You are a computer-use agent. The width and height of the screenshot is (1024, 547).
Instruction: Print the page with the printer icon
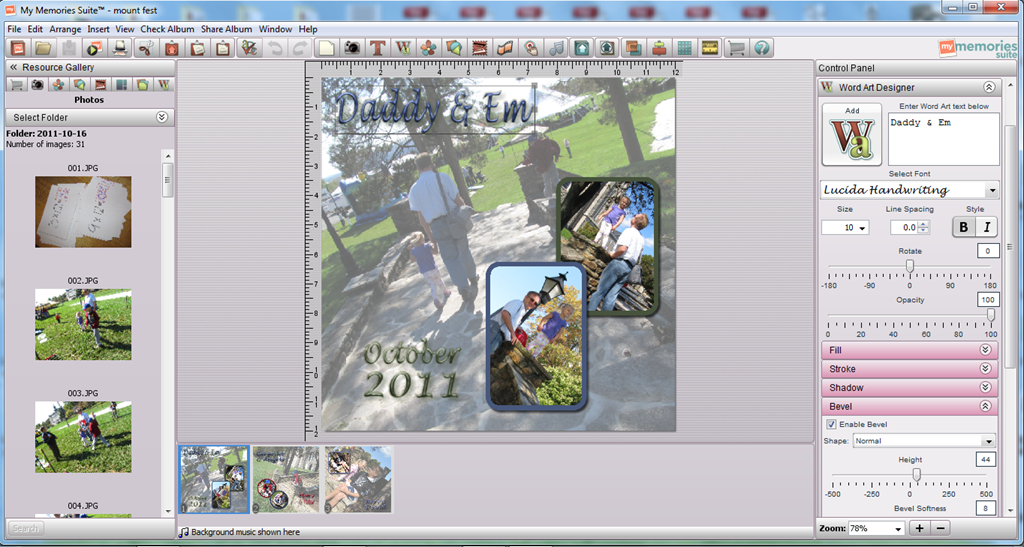pyautogui.click(x=120, y=48)
